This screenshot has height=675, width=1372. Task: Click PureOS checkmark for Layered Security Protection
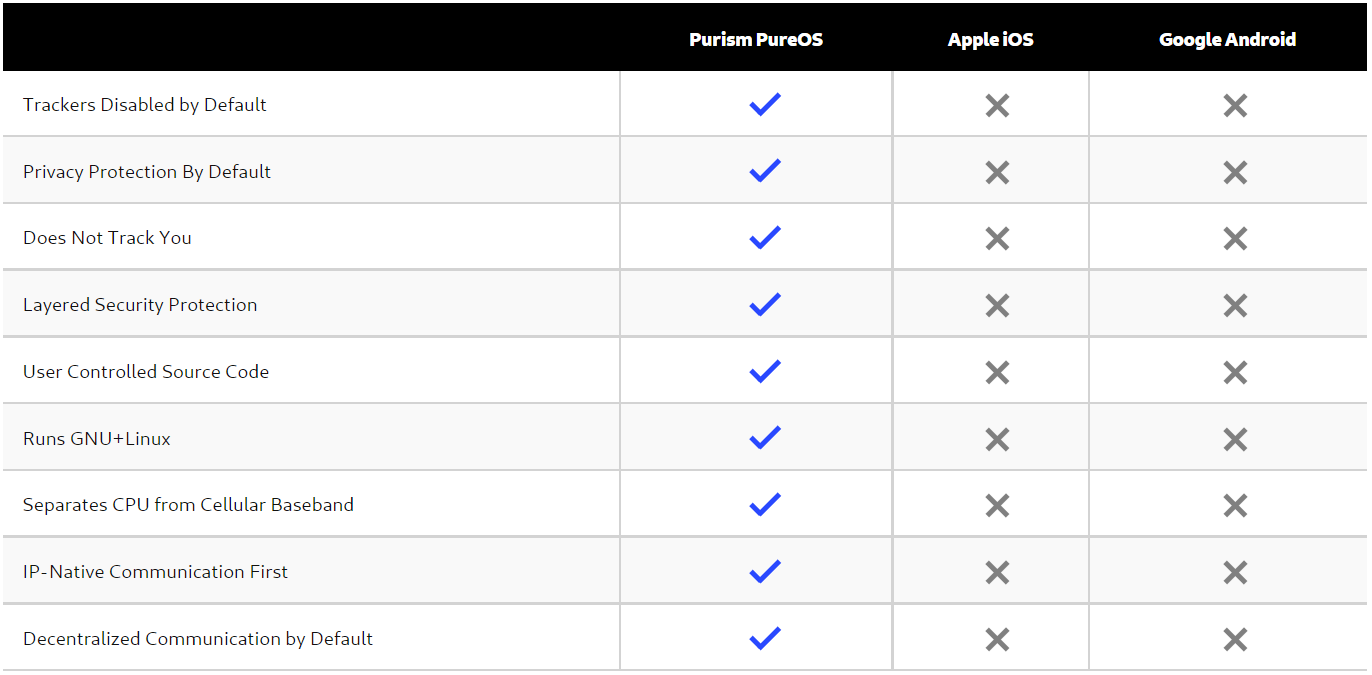click(x=765, y=304)
